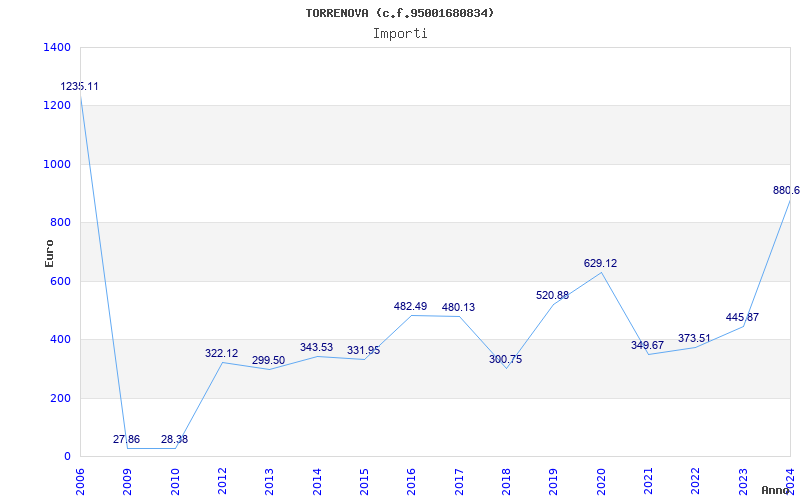Click the 2012 year label
The width and height of the screenshot is (800, 500).
pos(222,482)
